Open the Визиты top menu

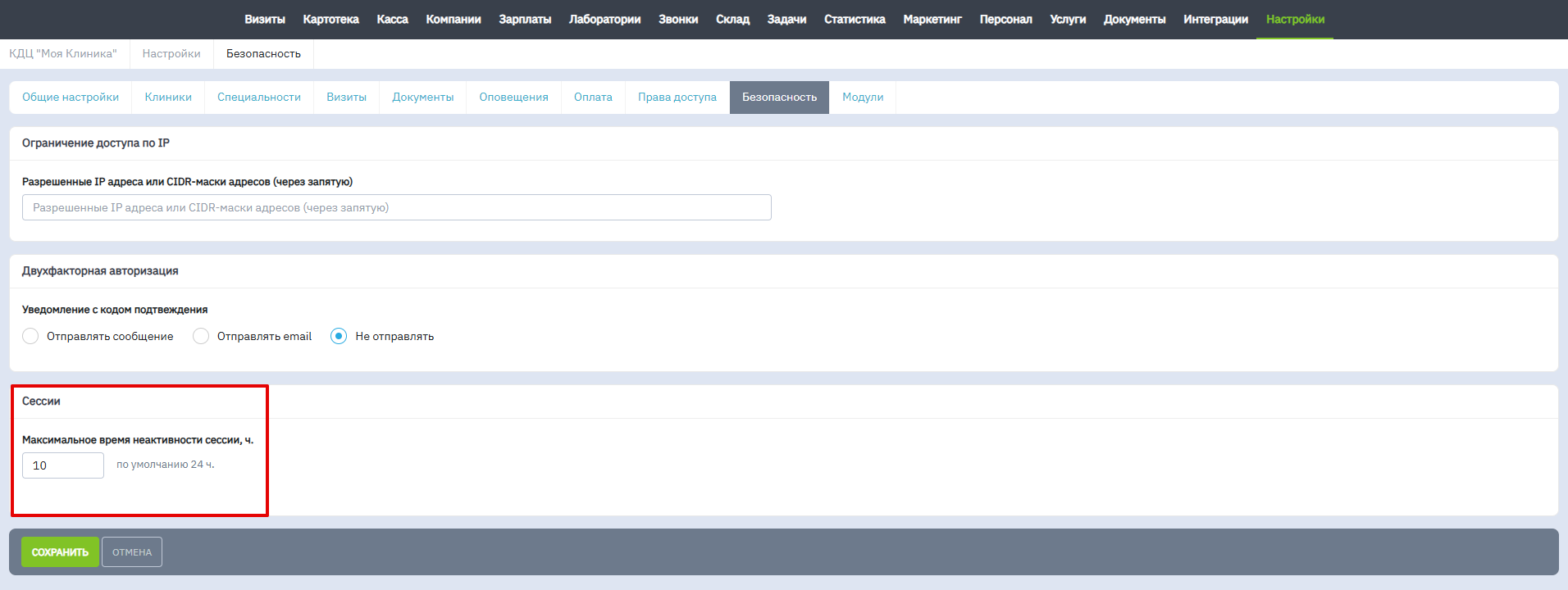click(x=265, y=19)
